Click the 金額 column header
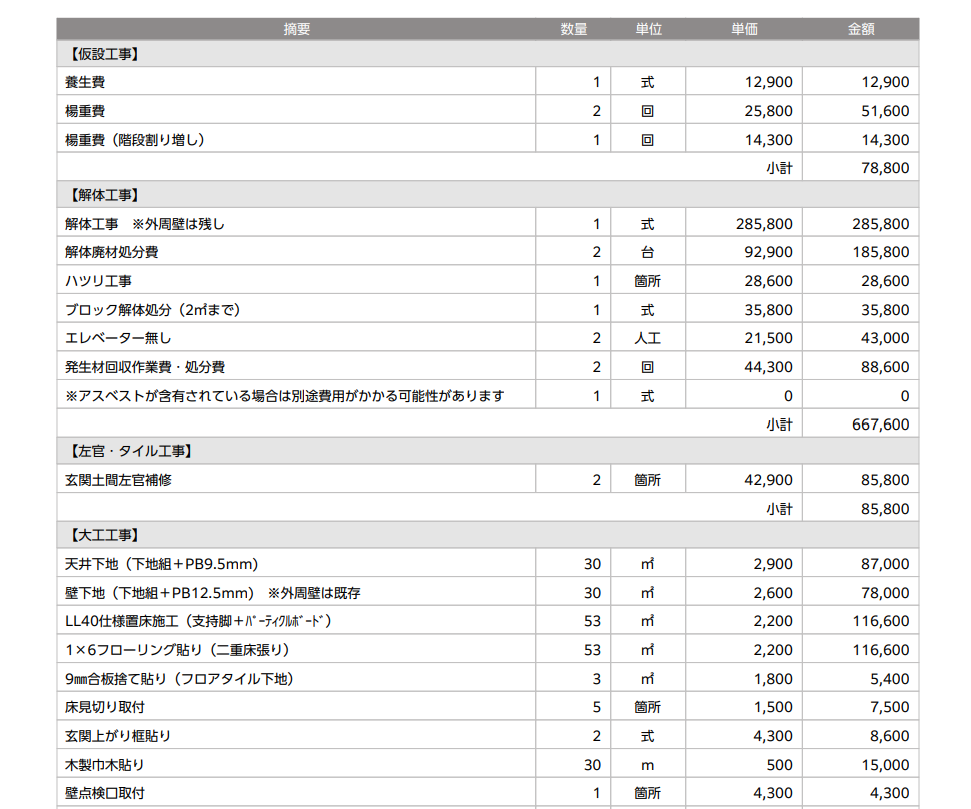Screen dimensions: 971x809 (860, 29)
